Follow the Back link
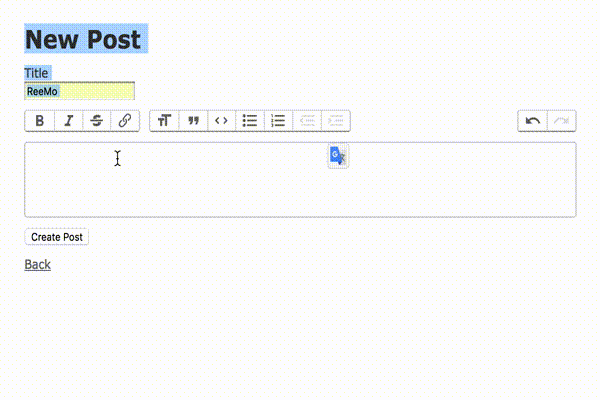The height and width of the screenshot is (400, 600). click(37, 264)
